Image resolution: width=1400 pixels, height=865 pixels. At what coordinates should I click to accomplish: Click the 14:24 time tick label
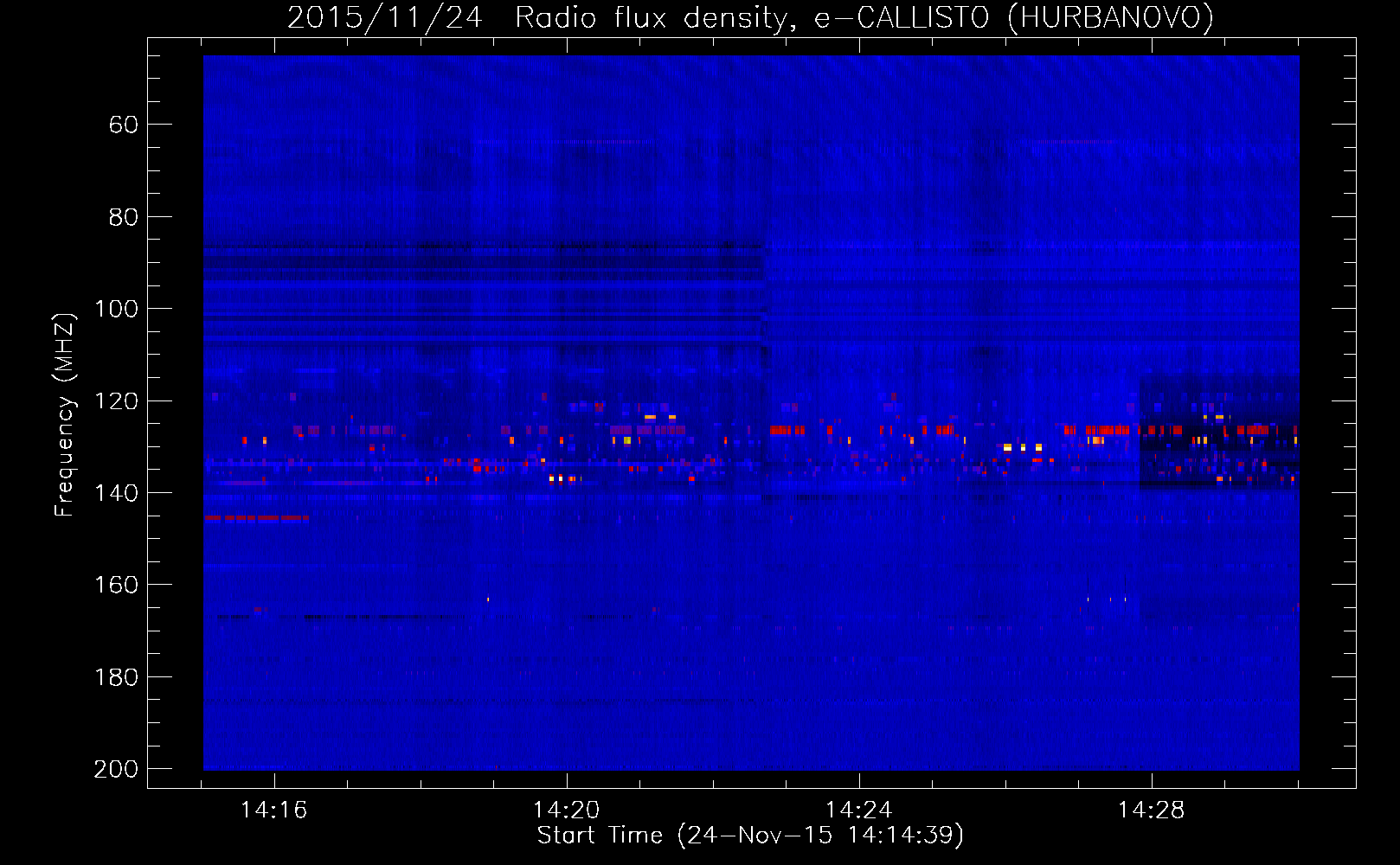(859, 810)
